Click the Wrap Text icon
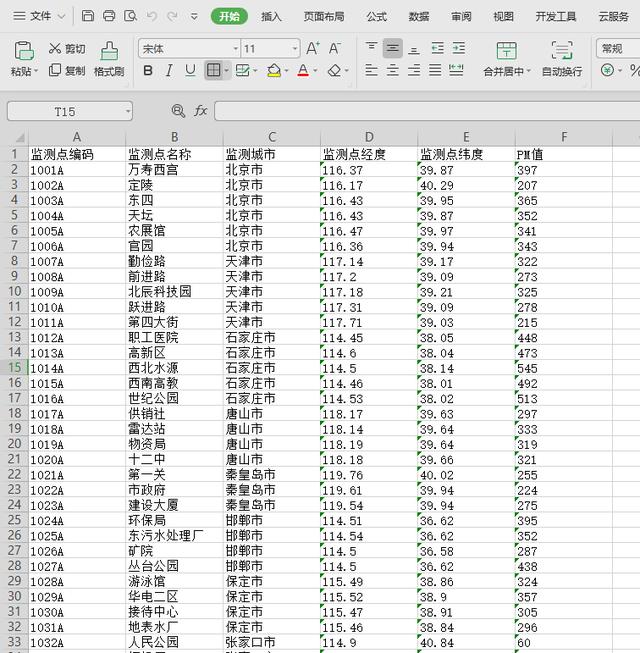The width and height of the screenshot is (640, 653). point(562,51)
